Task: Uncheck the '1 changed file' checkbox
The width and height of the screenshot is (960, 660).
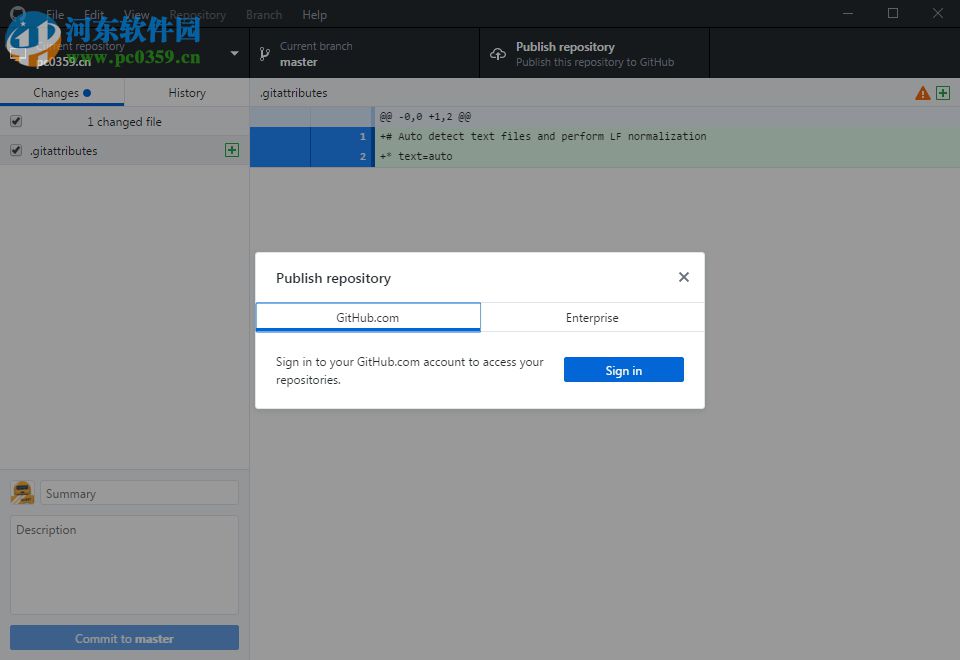Action: (14, 121)
